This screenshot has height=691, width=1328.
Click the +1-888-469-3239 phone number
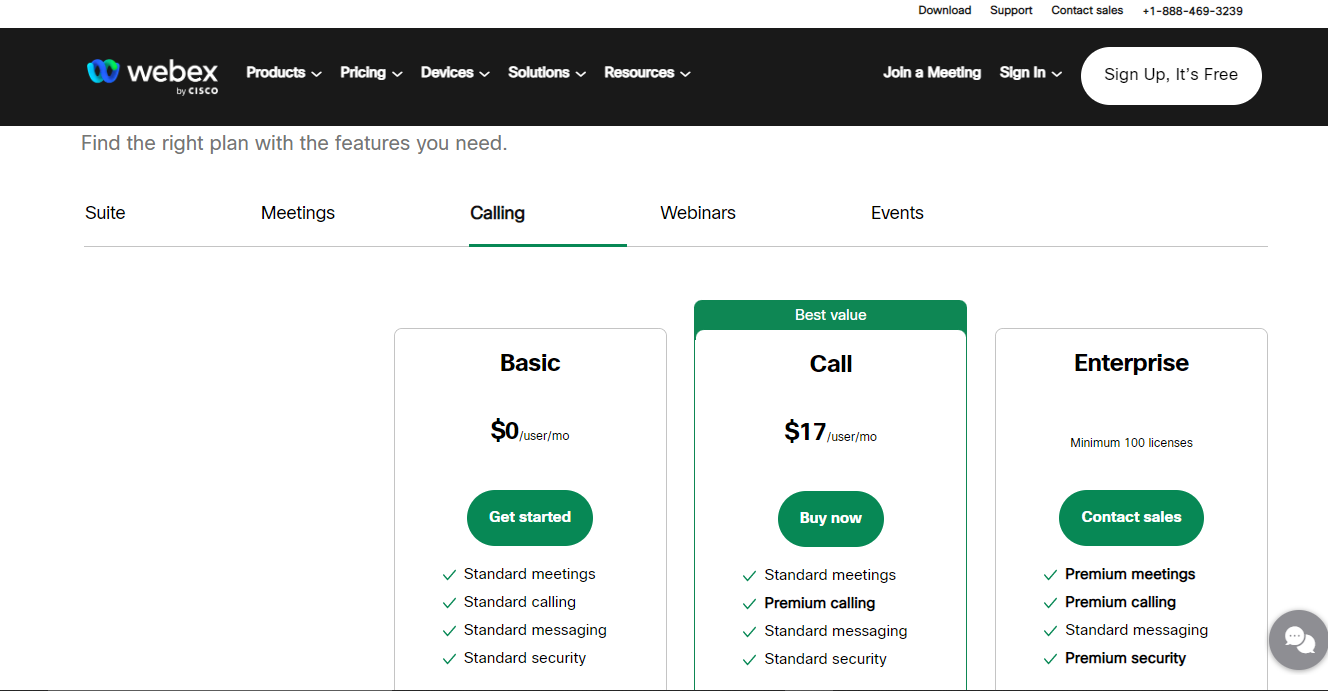coord(1192,11)
